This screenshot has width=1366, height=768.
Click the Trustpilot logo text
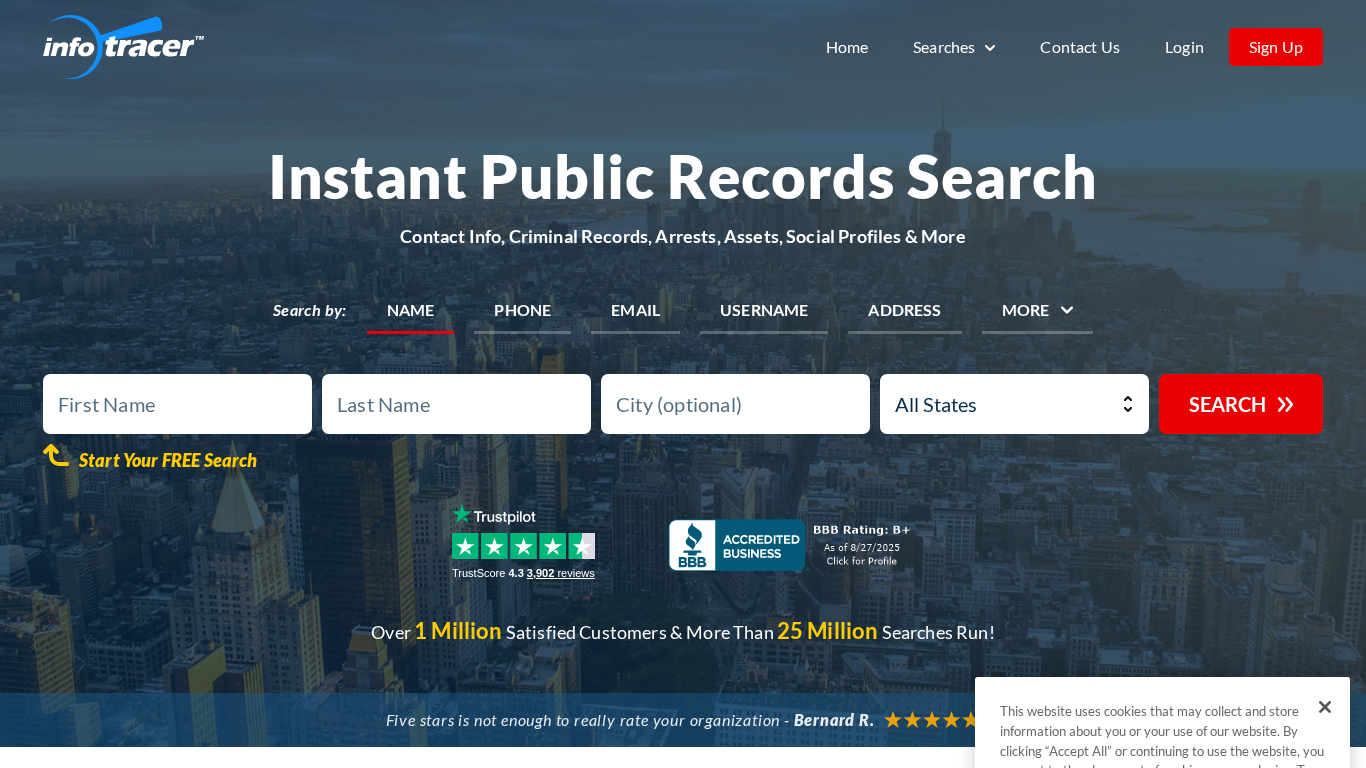(x=494, y=516)
